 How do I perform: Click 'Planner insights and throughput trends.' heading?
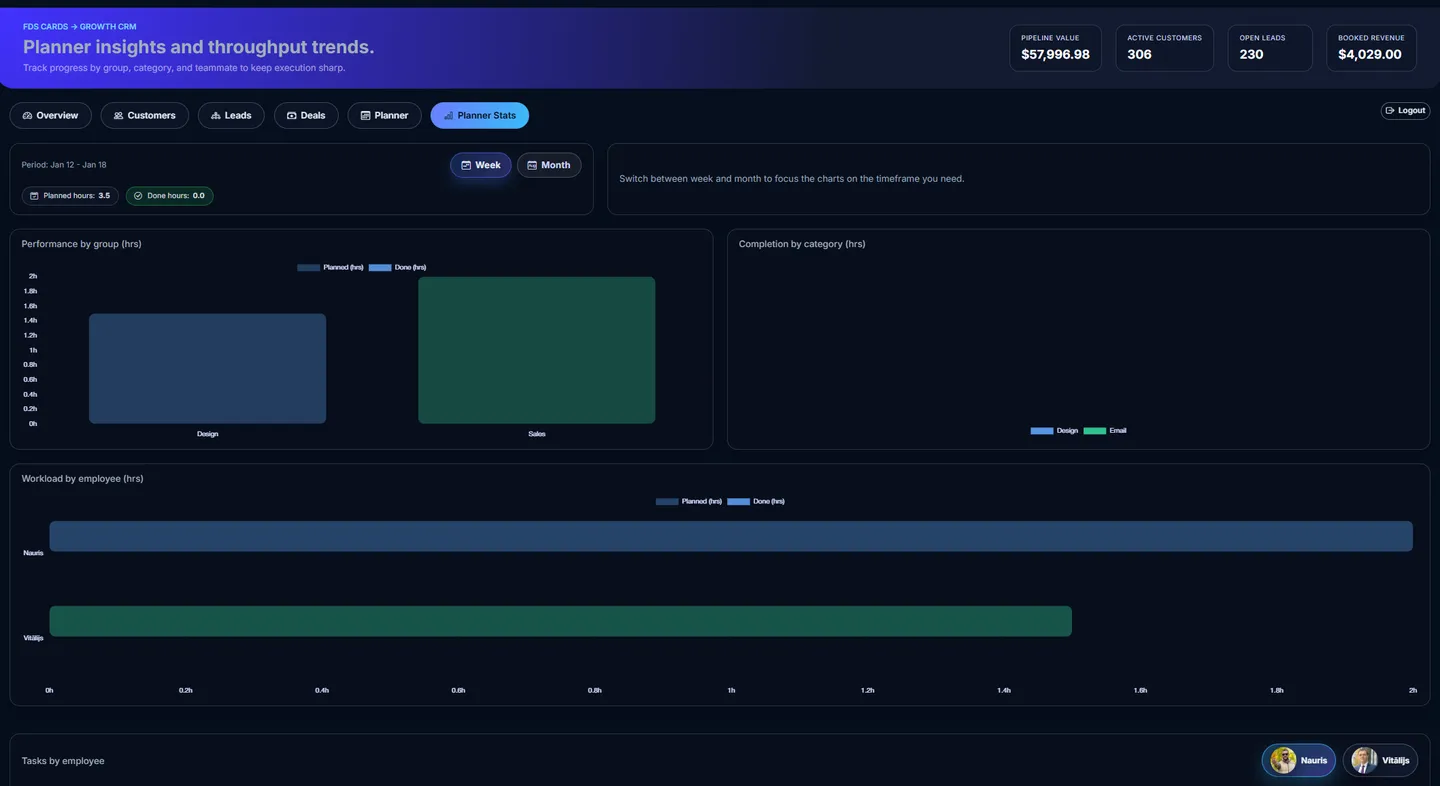pos(199,47)
